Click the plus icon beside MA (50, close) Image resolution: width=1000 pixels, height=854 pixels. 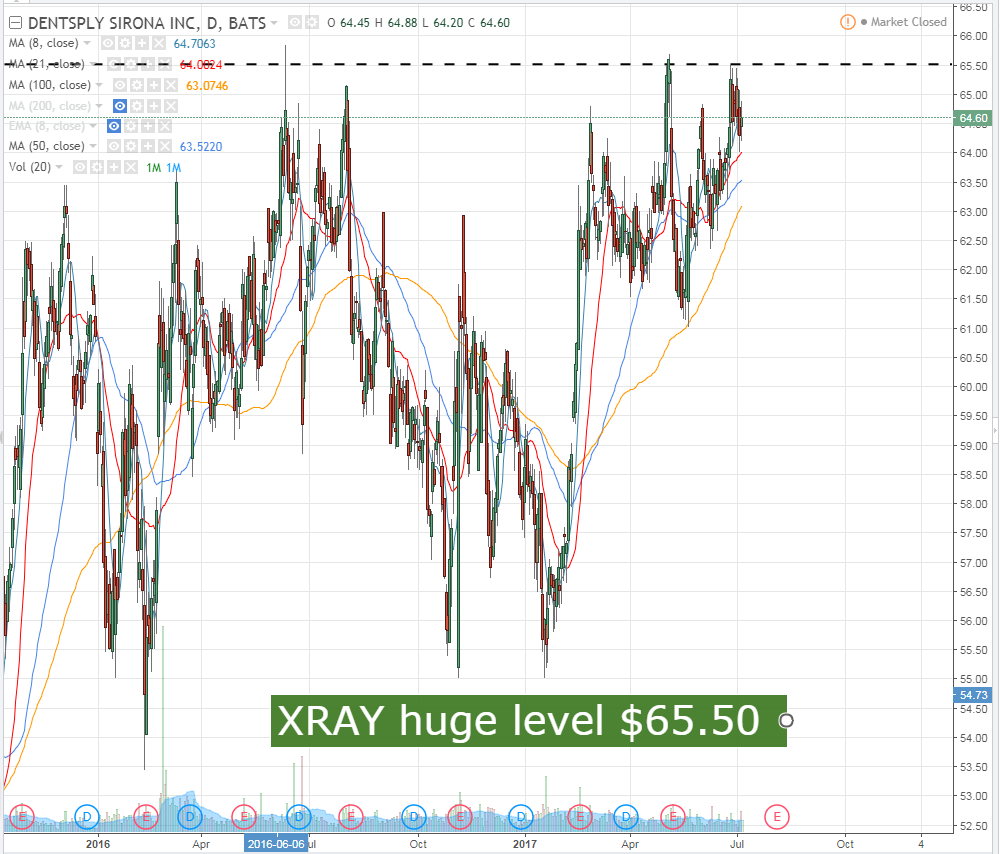click(x=148, y=146)
